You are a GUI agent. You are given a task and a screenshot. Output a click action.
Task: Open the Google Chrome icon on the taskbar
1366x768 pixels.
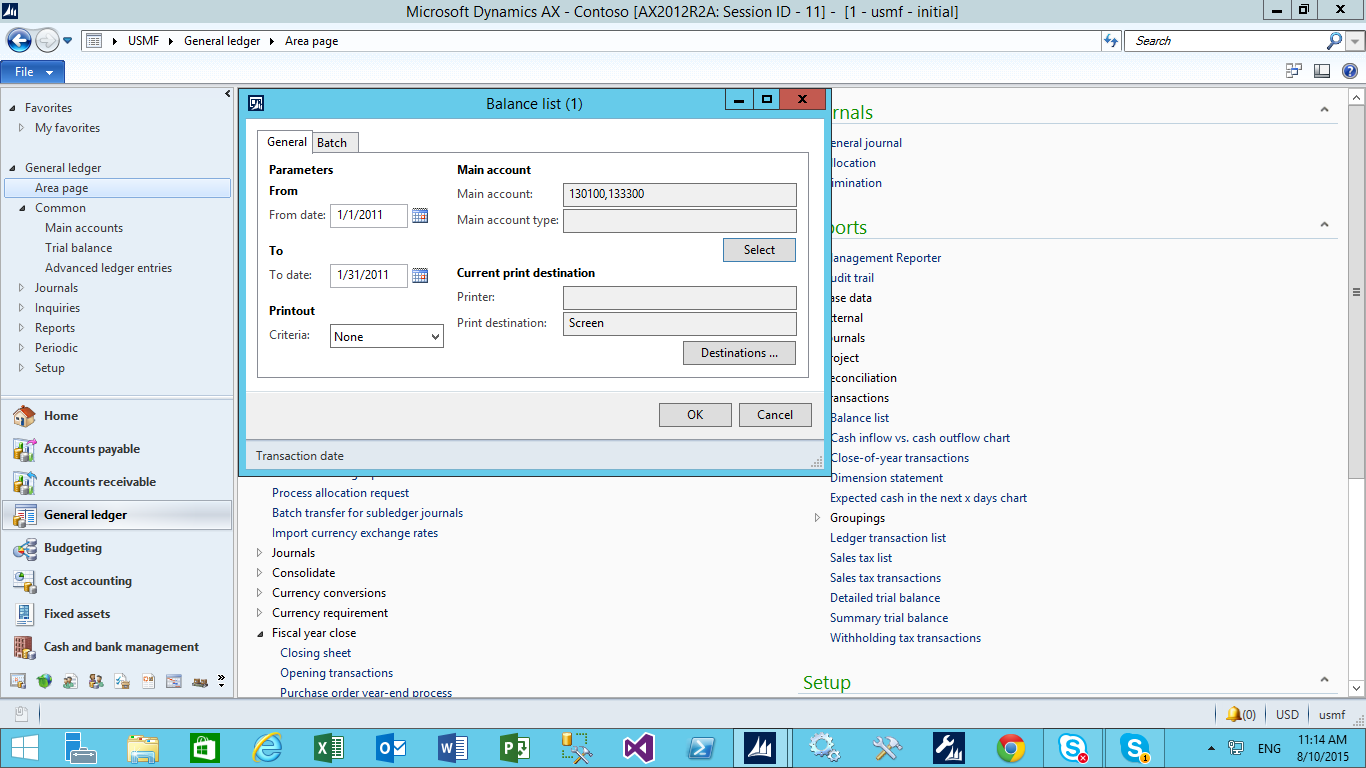(1011, 747)
